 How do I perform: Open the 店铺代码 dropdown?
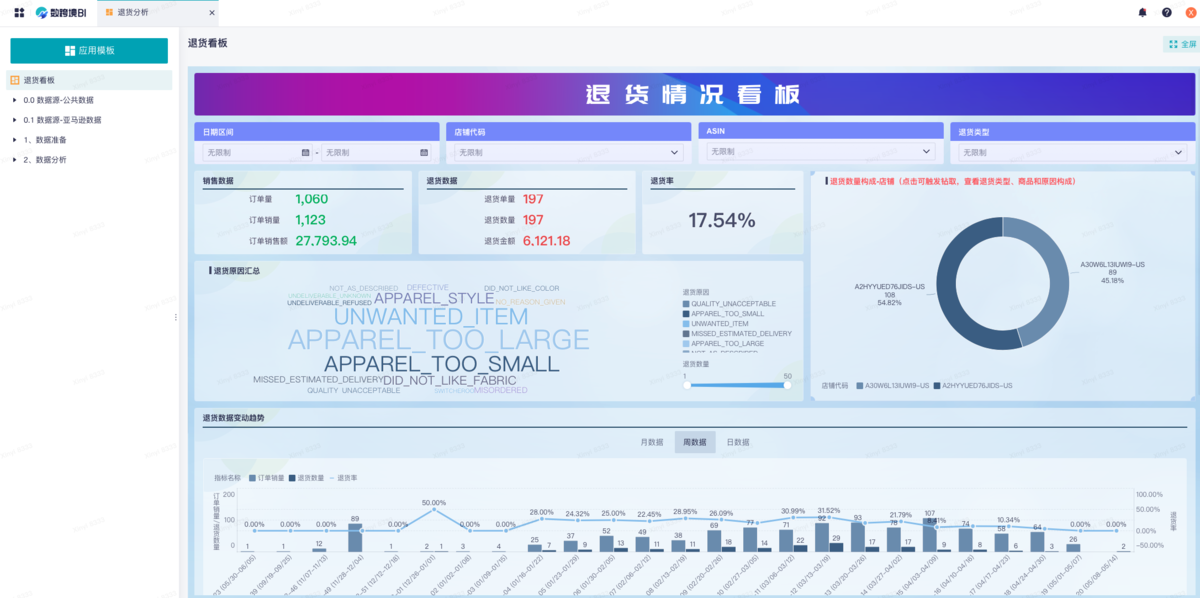(568, 153)
